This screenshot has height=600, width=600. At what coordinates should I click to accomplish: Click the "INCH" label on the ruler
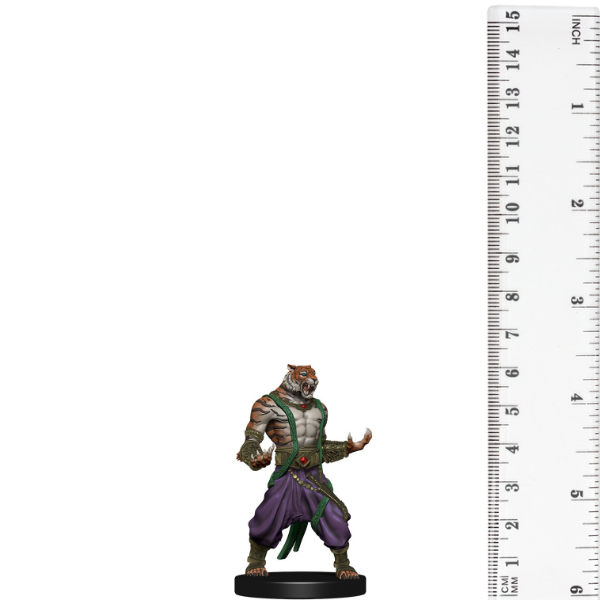point(576,31)
